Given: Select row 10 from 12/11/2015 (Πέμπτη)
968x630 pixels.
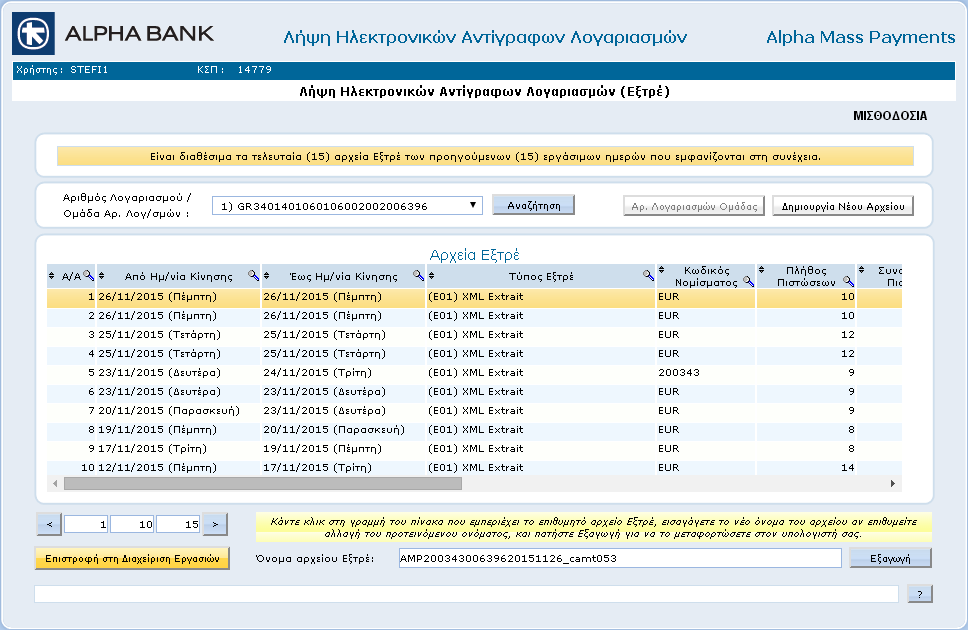Looking at the screenshot, I should click(x=474, y=468).
